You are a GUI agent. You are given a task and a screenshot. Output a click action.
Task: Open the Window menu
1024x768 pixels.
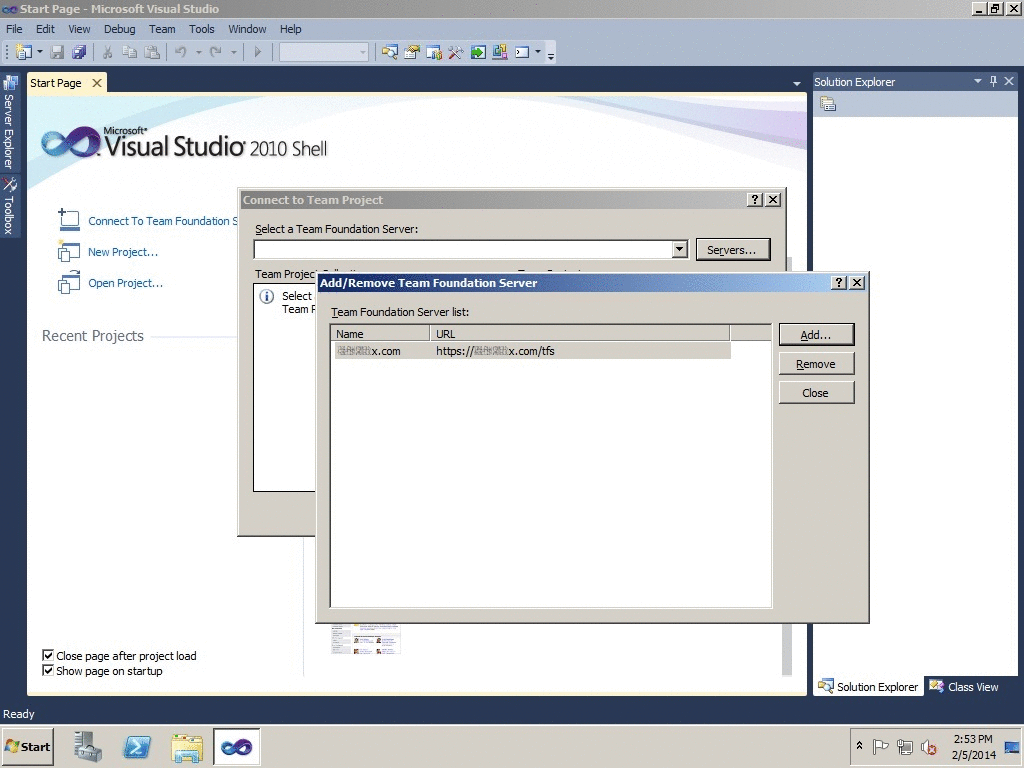pos(247,29)
